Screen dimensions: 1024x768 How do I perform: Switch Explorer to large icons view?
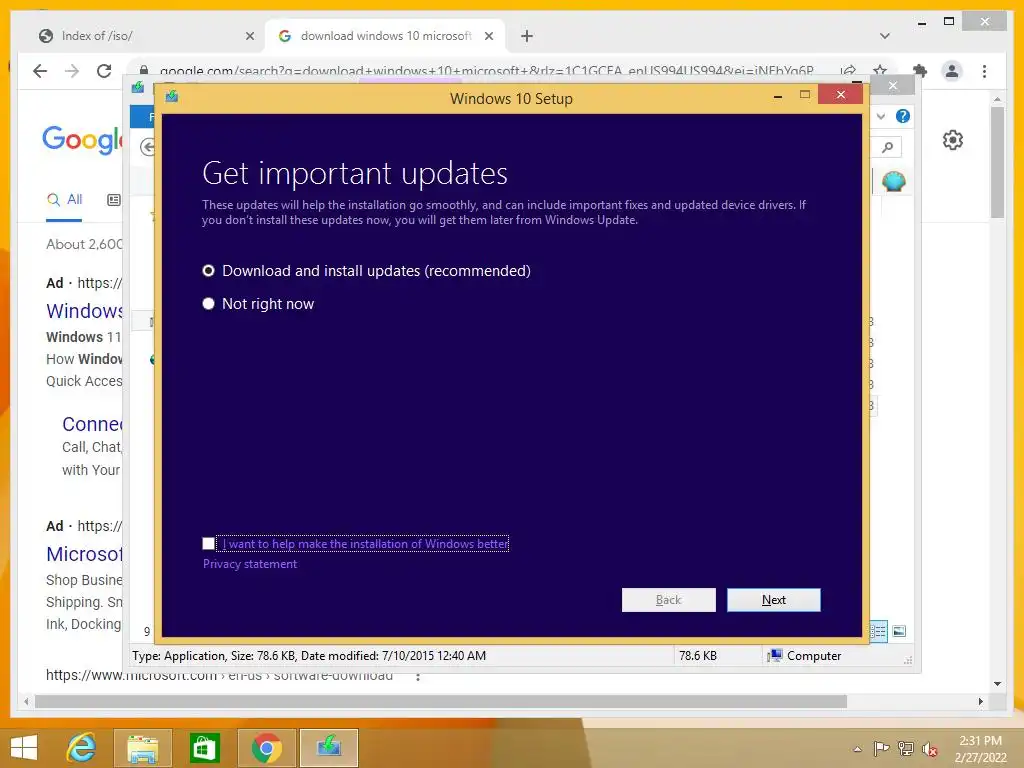point(899,631)
